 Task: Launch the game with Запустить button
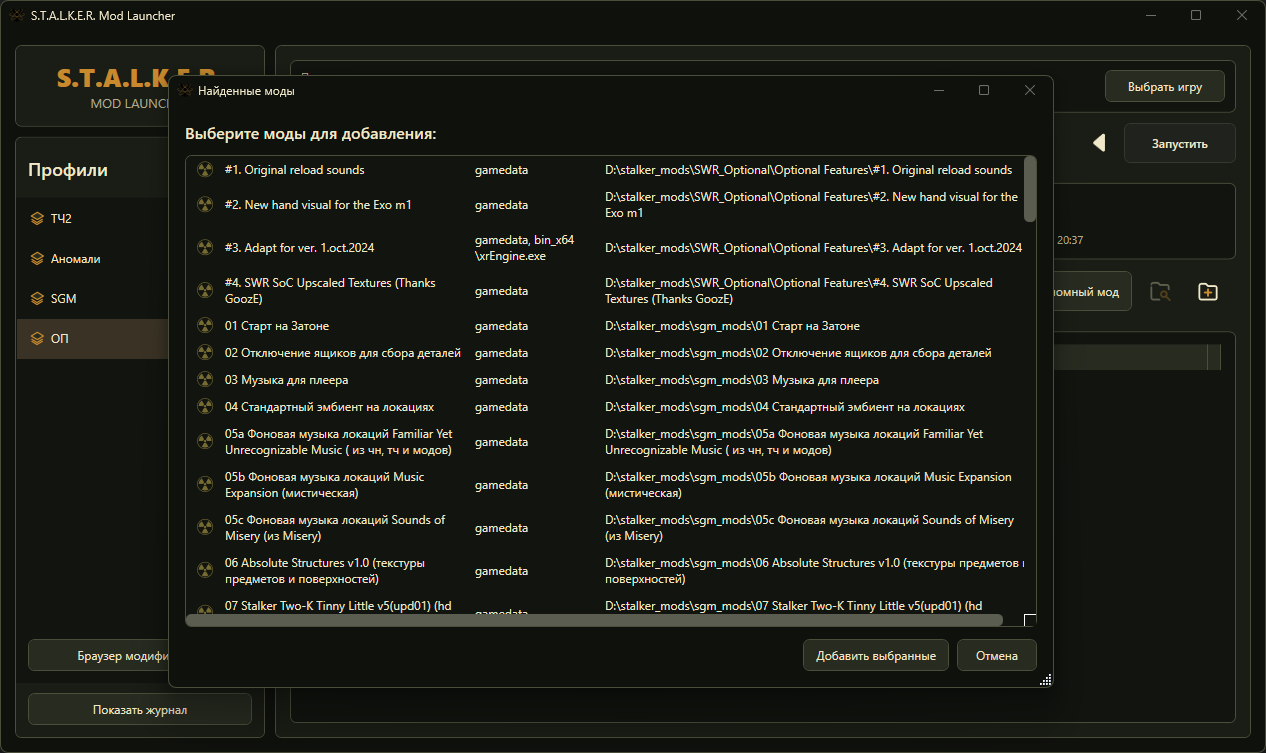1180,143
